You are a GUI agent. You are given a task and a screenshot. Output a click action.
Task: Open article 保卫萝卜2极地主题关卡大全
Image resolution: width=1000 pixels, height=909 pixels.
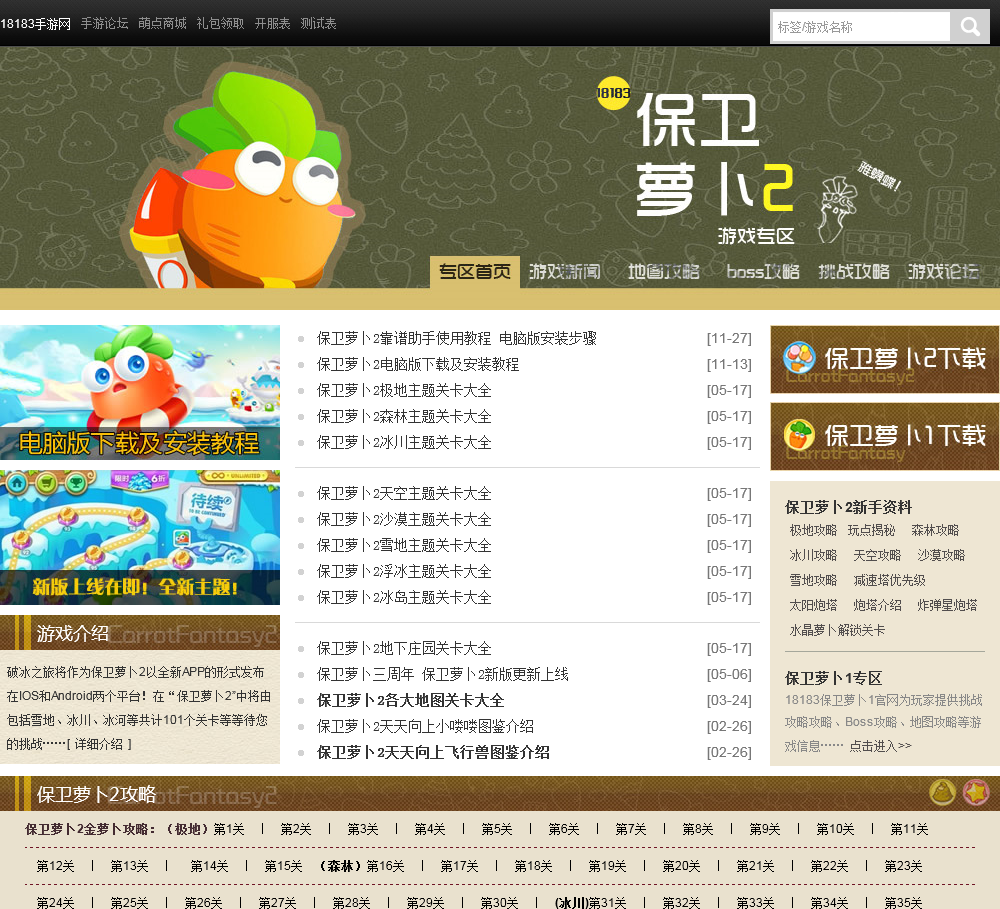pyautogui.click(x=404, y=390)
